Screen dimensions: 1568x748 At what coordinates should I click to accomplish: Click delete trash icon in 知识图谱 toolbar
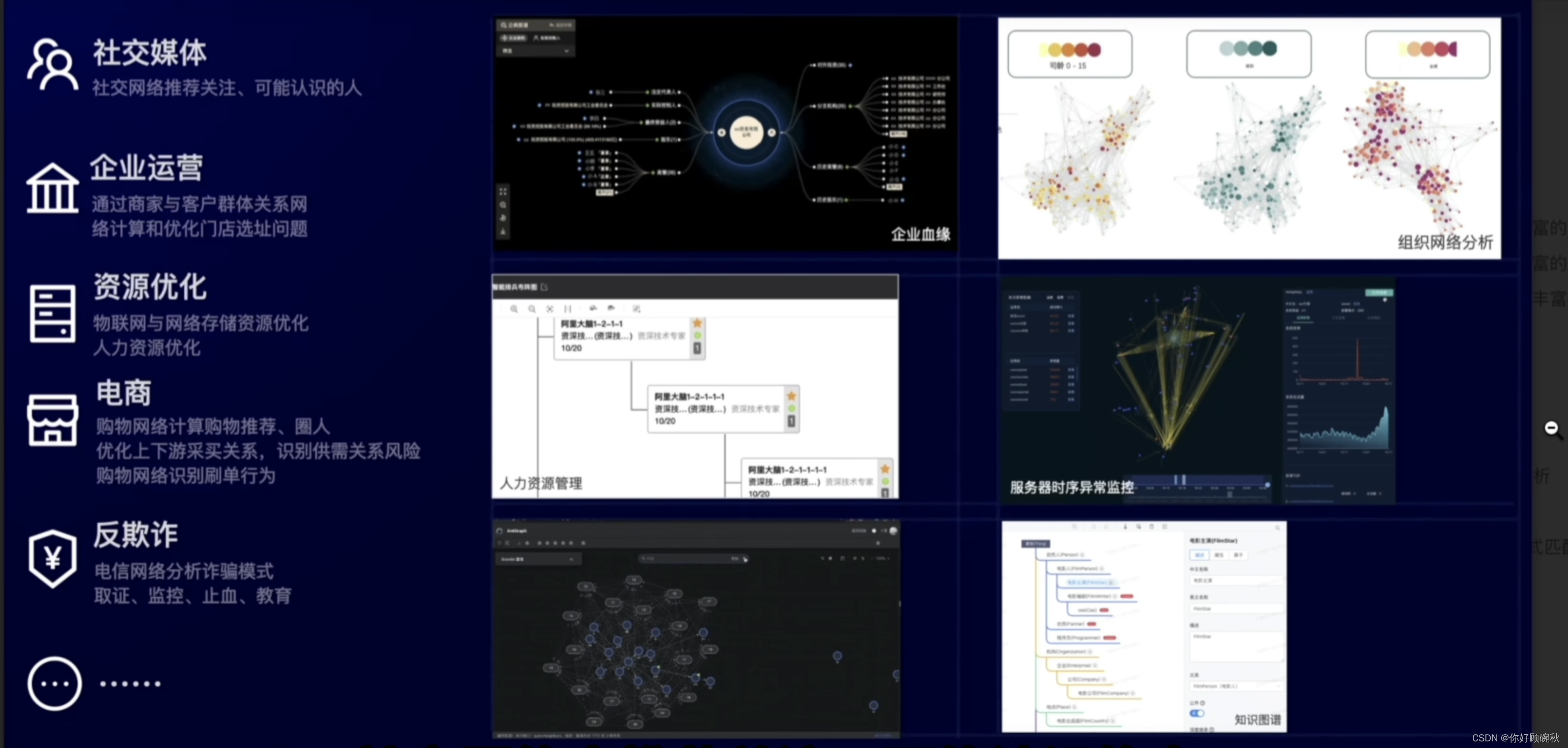[1151, 527]
